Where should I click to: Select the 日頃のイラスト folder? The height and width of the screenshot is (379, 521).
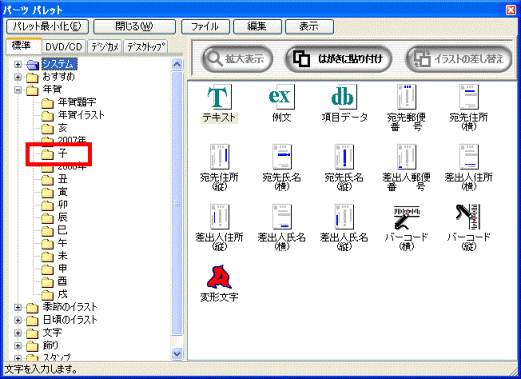(x=70, y=320)
